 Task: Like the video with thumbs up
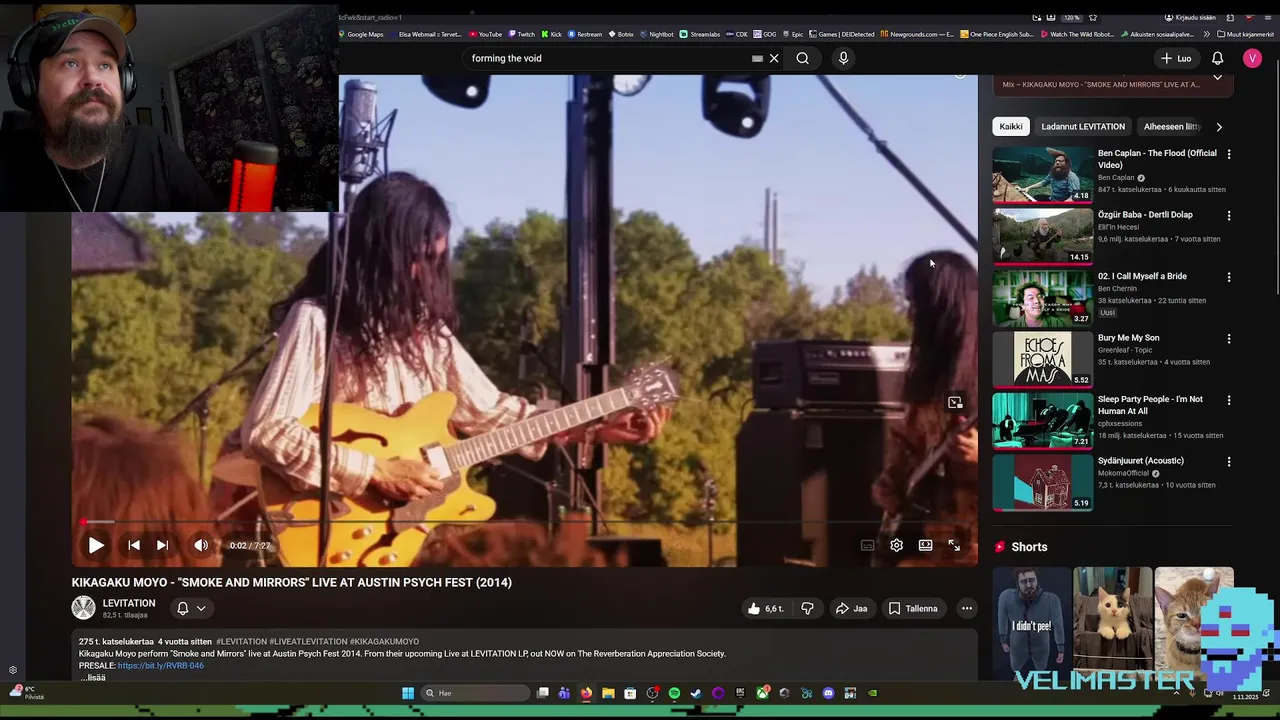pyautogui.click(x=767, y=608)
